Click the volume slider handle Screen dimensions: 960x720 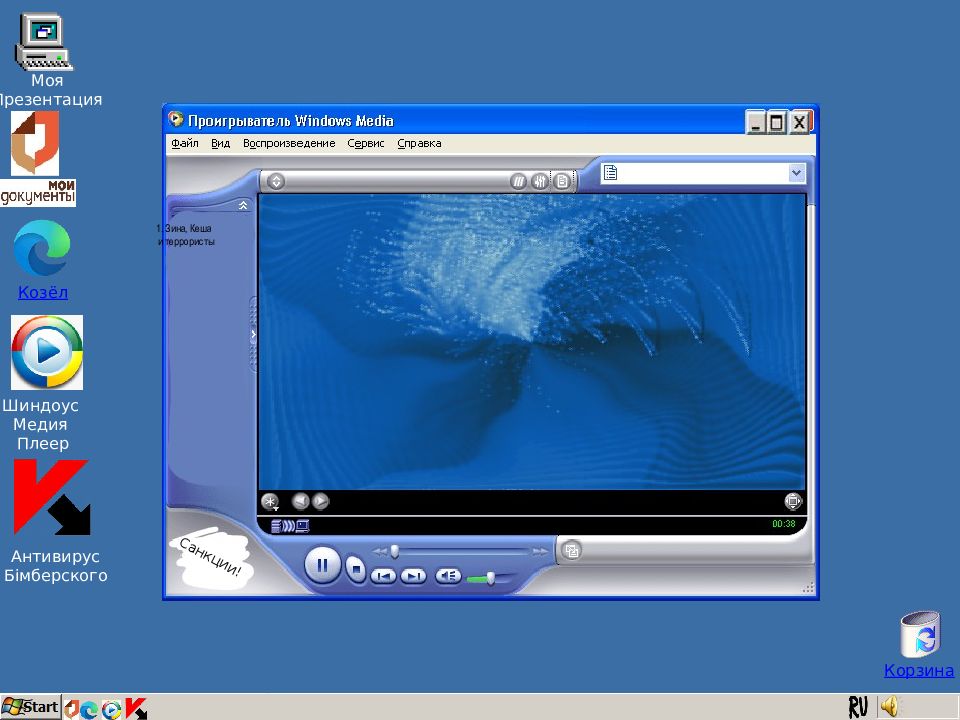tap(491, 578)
